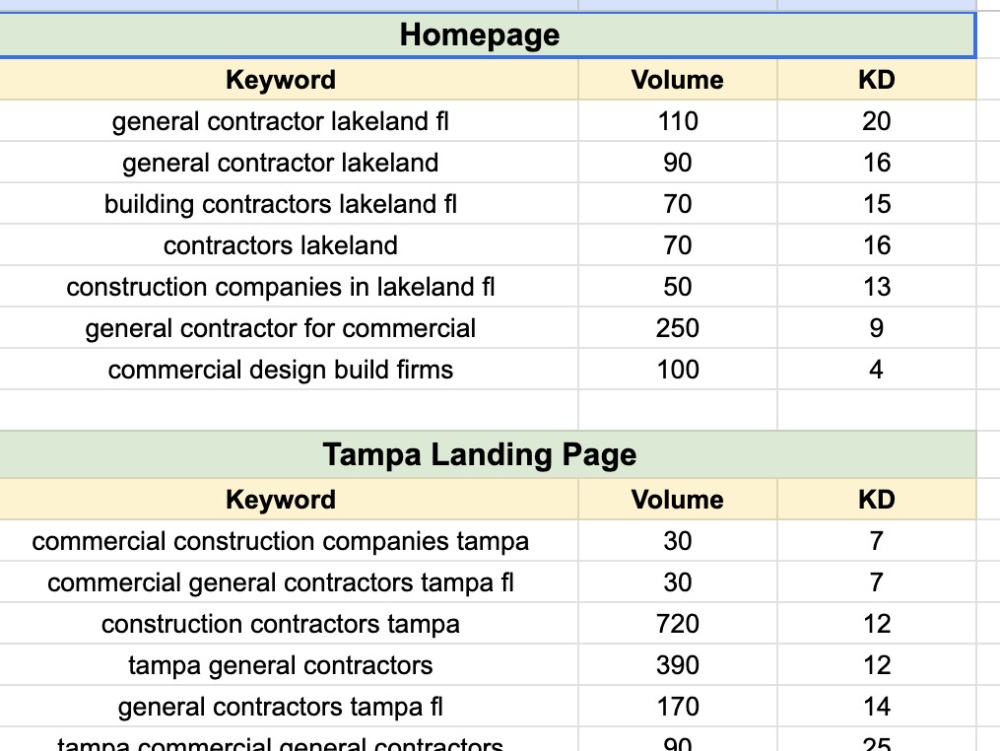Image resolution: width=1000 pixels, height=751 pixels.
Task: Select KD 4 for commercial design build firms
Action: pos(876,370)
